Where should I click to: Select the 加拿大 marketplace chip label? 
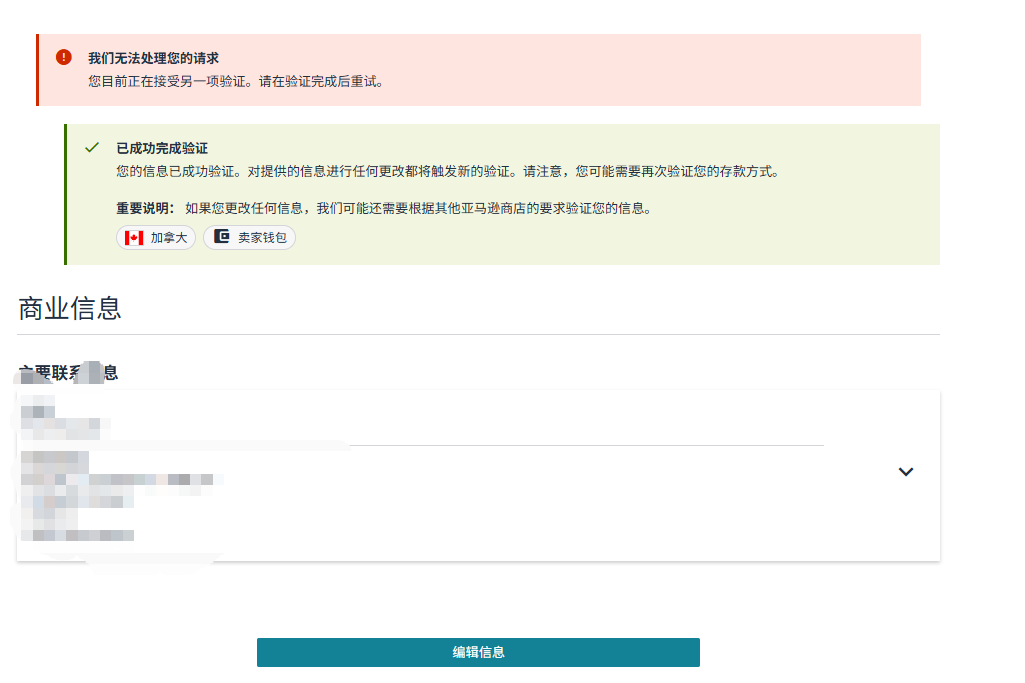point(168,238)
